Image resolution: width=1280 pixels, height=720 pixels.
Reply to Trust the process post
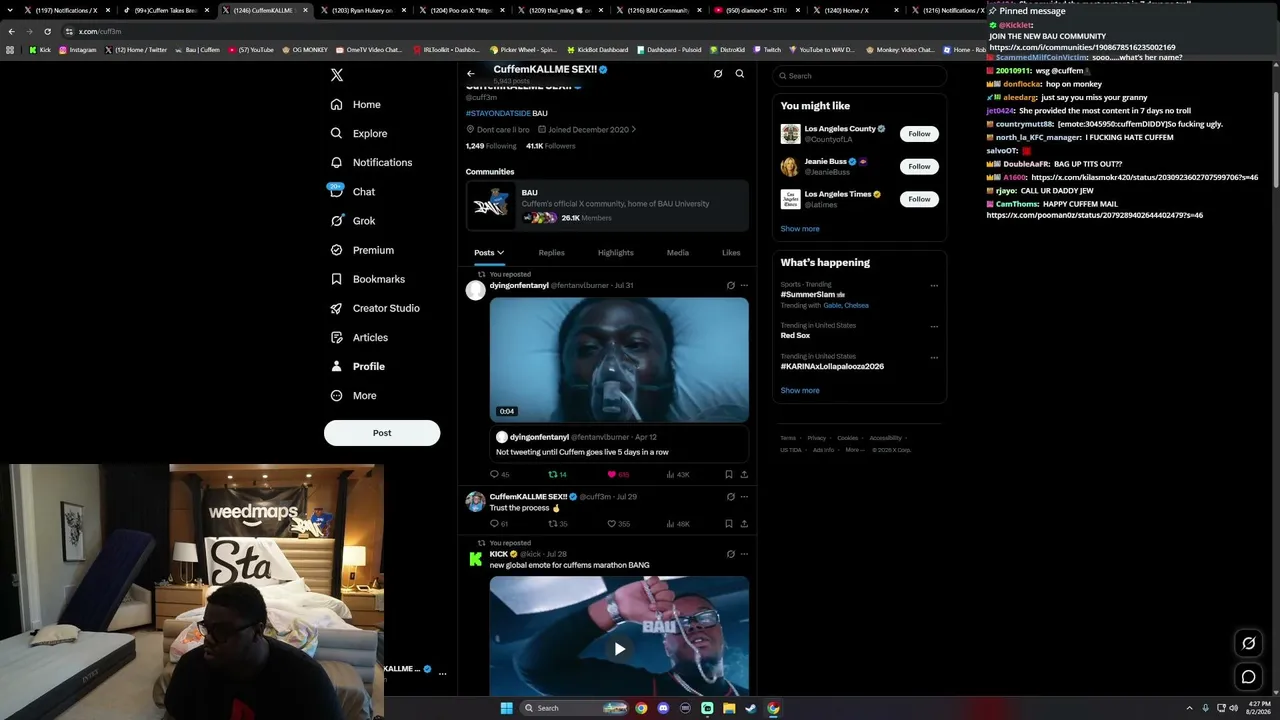[x=499, y=523]
